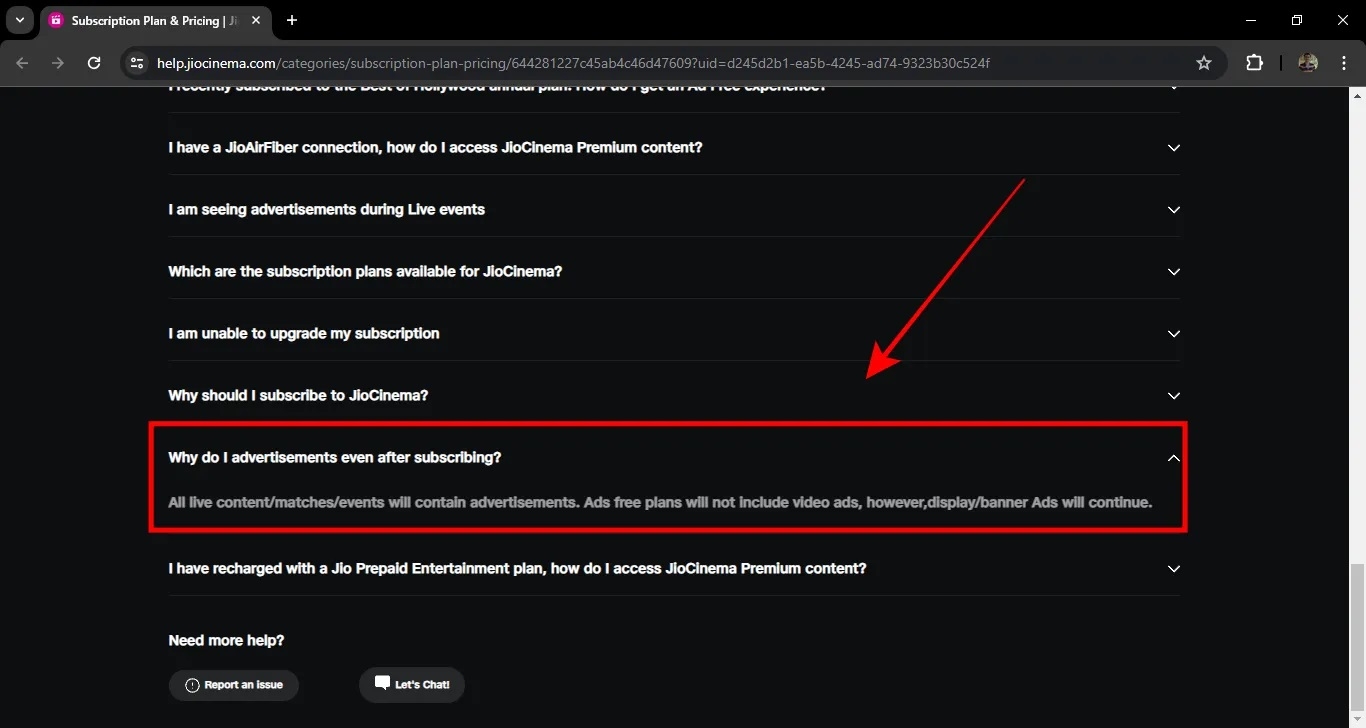Viewport: 1366px width, 728px height.
Task: Expand 'I am seeing advertisements during Live events'
Action: coord(674,209)
